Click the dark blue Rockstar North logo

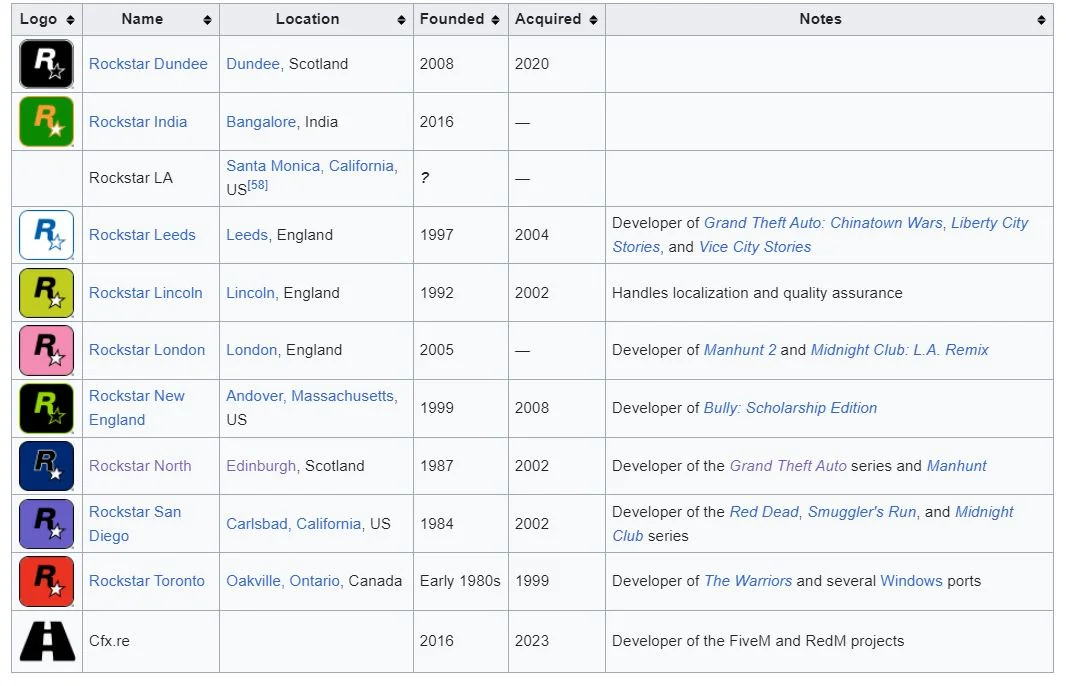pos(46,466)
